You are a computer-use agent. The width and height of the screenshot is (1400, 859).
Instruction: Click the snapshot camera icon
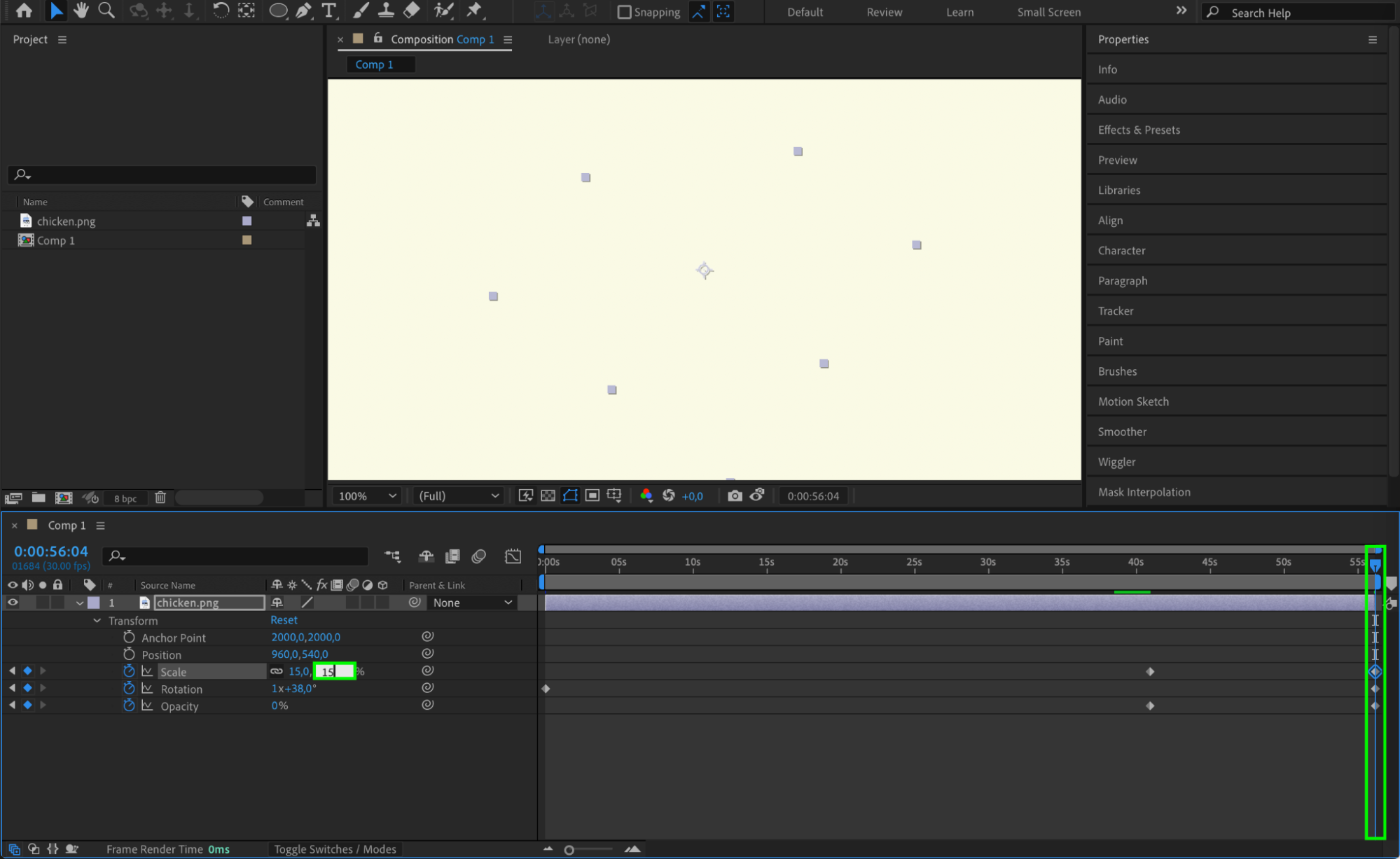click(x=735, y=496)
